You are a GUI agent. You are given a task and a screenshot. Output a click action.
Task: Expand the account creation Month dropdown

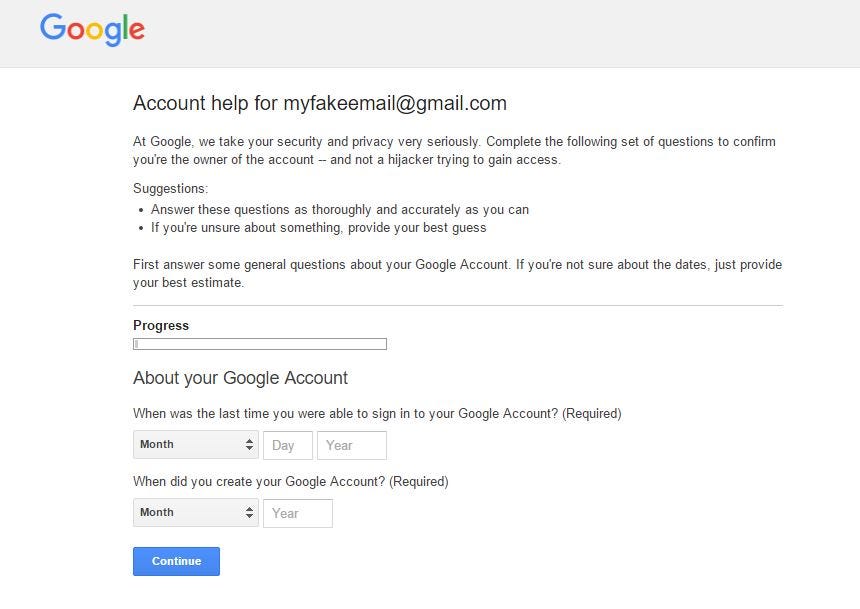point(196,513)
